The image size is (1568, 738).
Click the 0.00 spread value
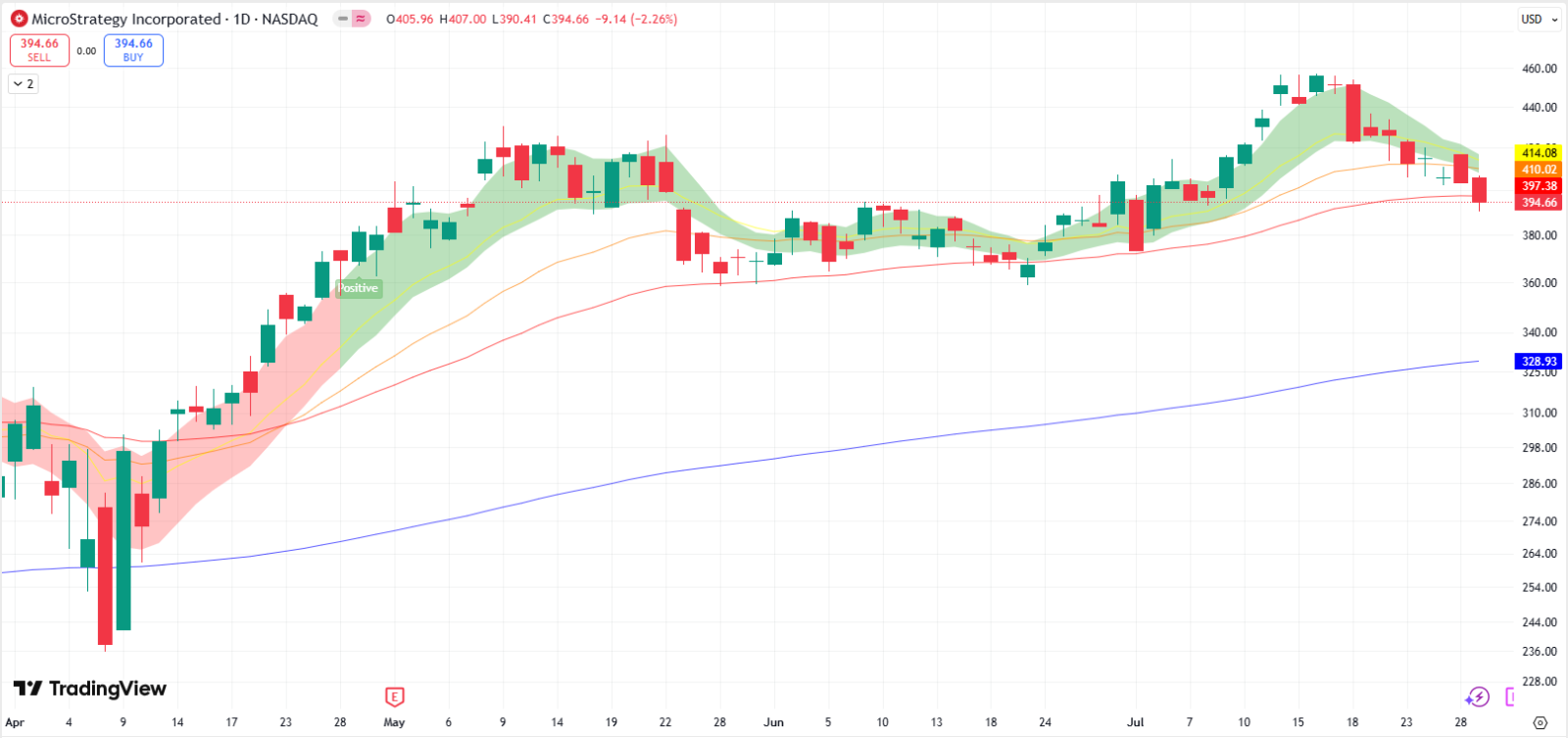pos(86,51)
